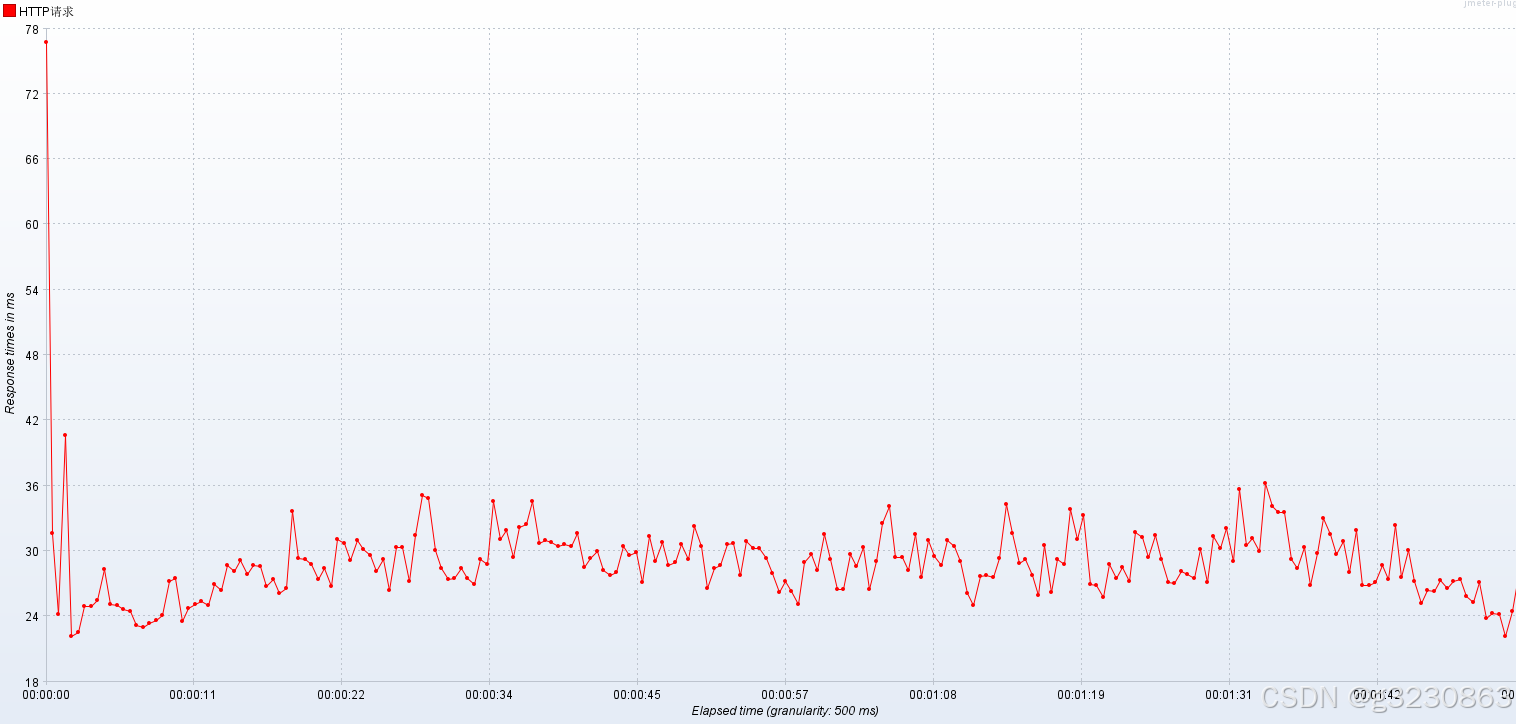
Task: Click the y-axis value 66
Action: [32, 159]
